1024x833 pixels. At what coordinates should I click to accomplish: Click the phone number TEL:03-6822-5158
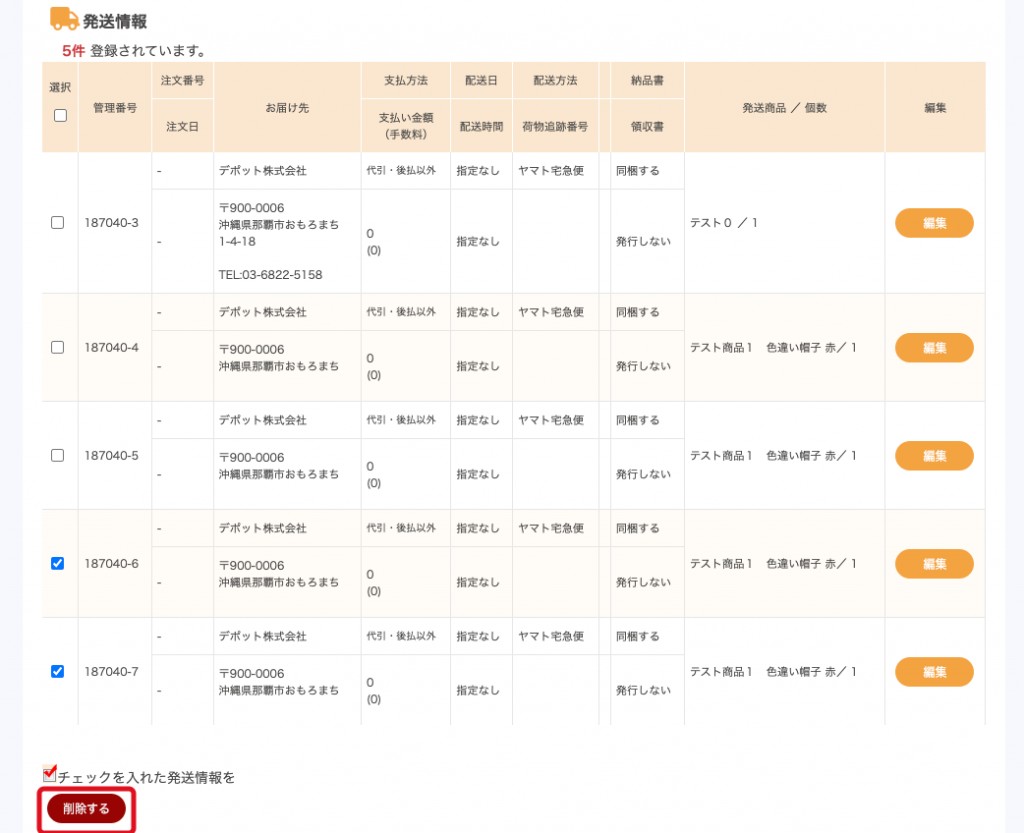click(270, 274)
